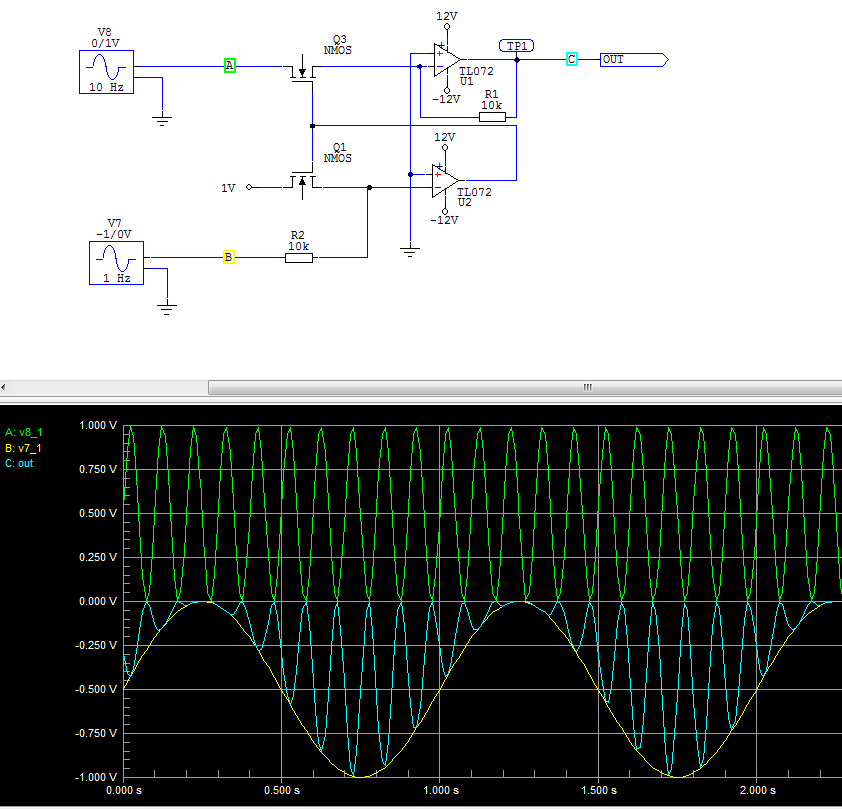
Task: Click the Q3 NMOS transistor symbol
Action: (302, 71)
